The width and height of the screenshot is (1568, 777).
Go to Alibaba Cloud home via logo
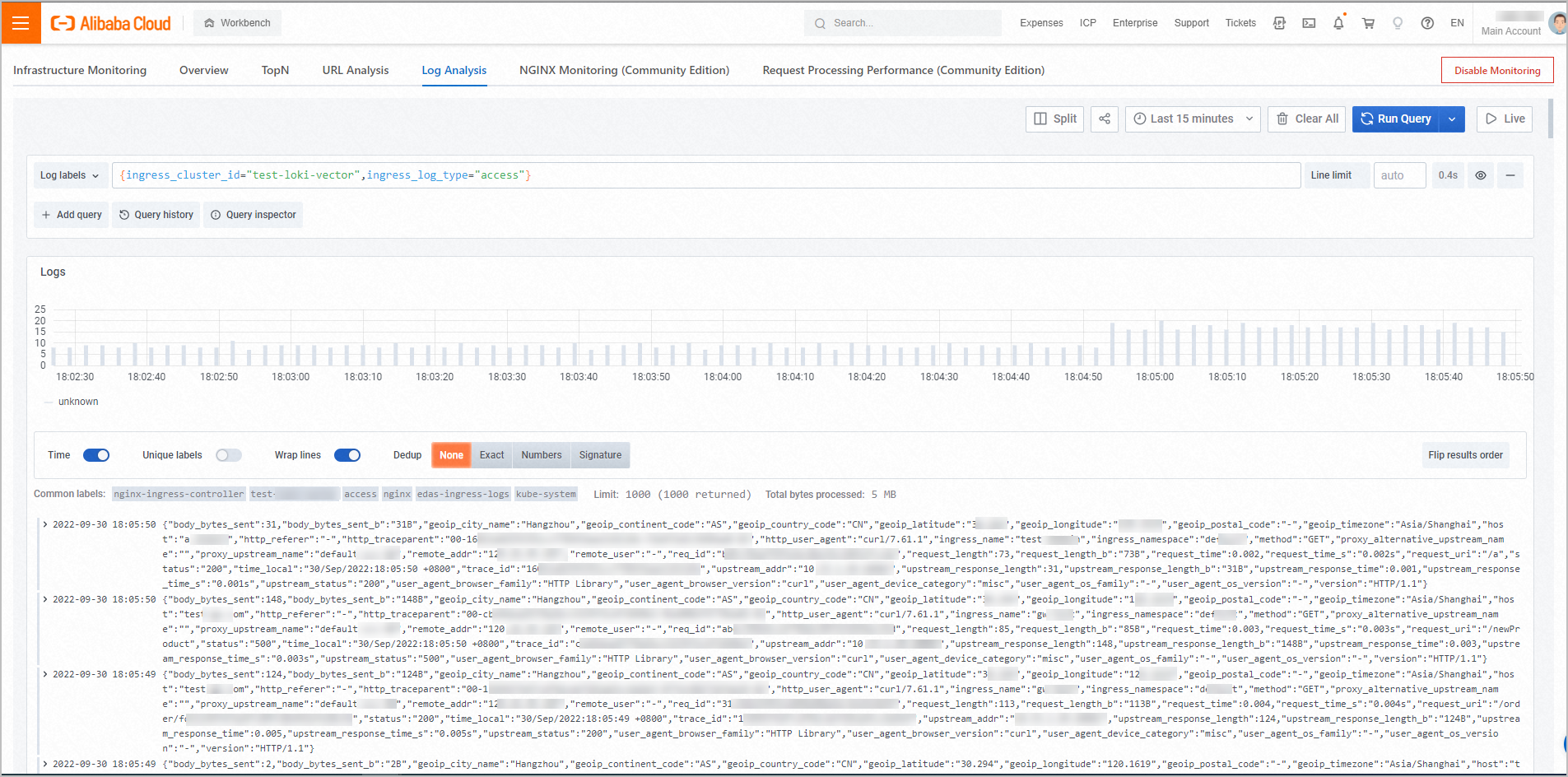[111, 23]
